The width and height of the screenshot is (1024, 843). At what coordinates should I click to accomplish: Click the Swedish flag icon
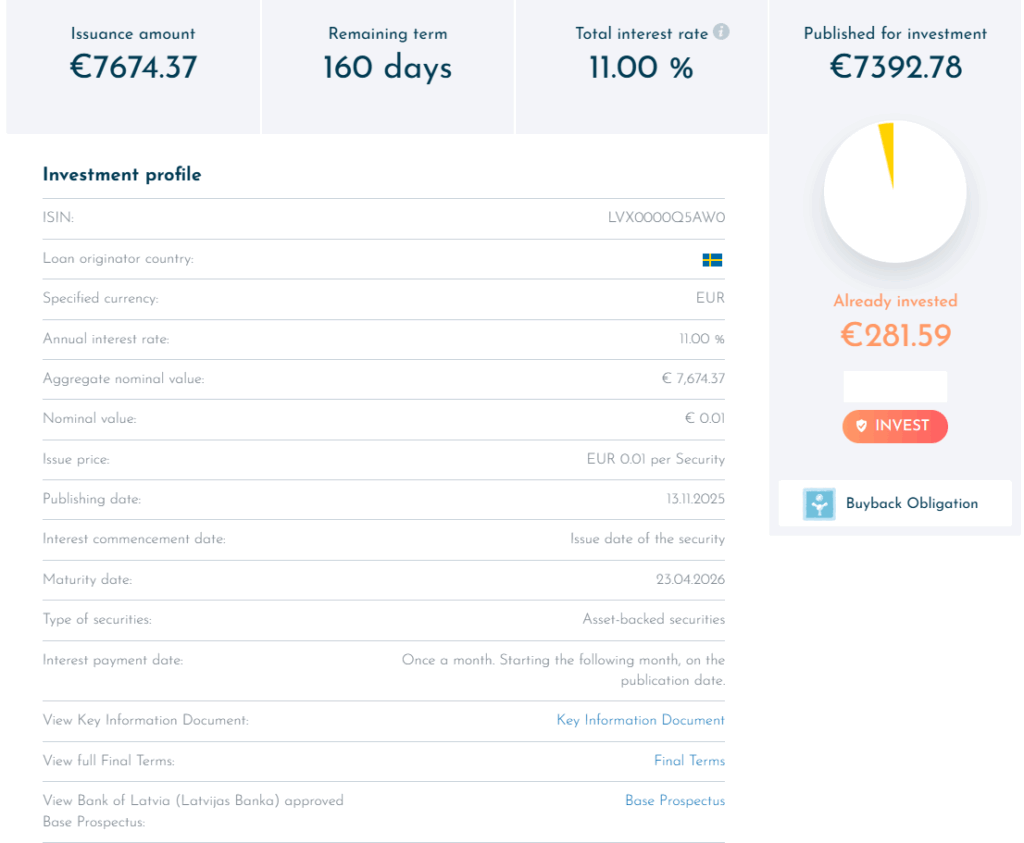click(x=712, y=259)
